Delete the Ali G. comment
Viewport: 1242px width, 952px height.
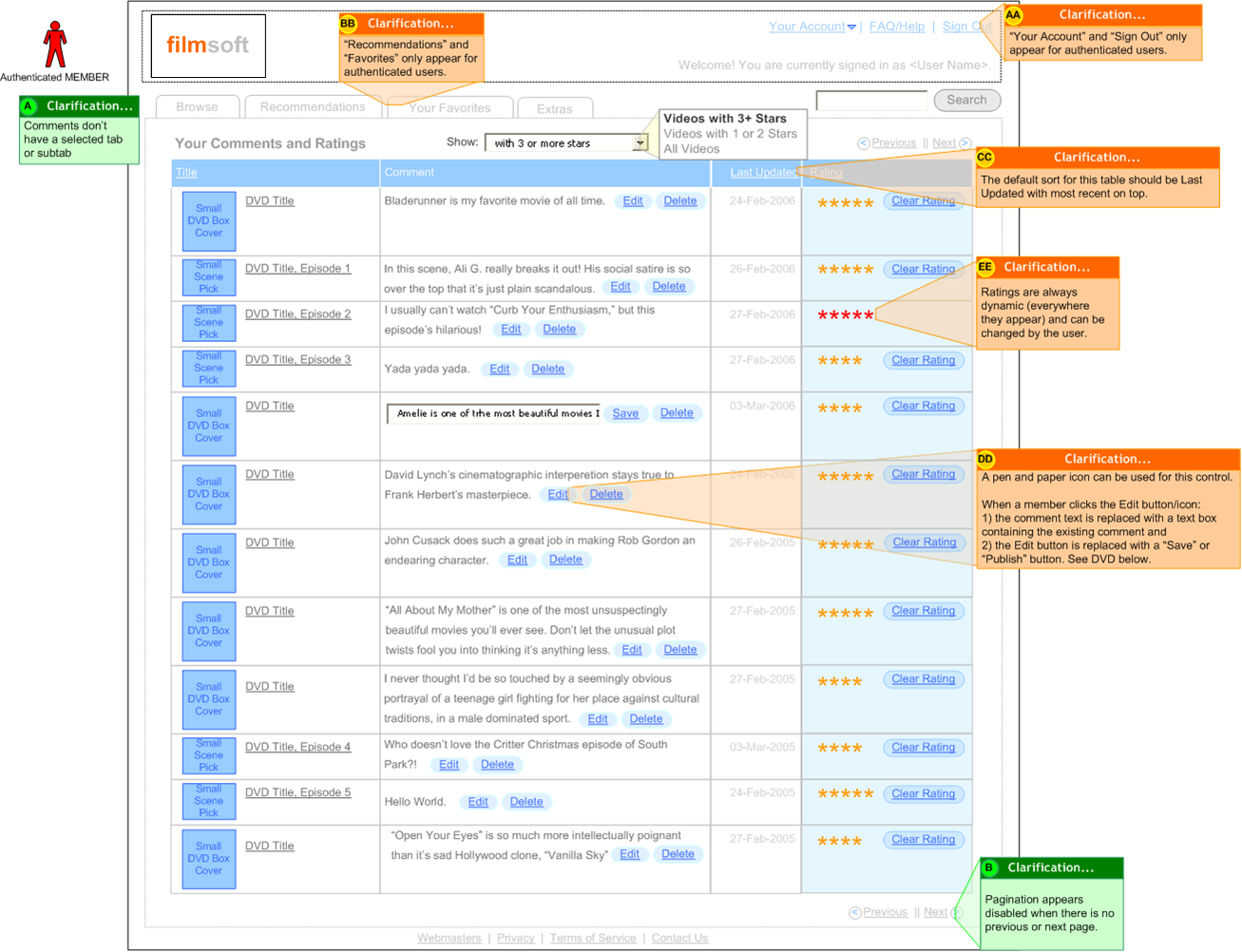point(669,287)
